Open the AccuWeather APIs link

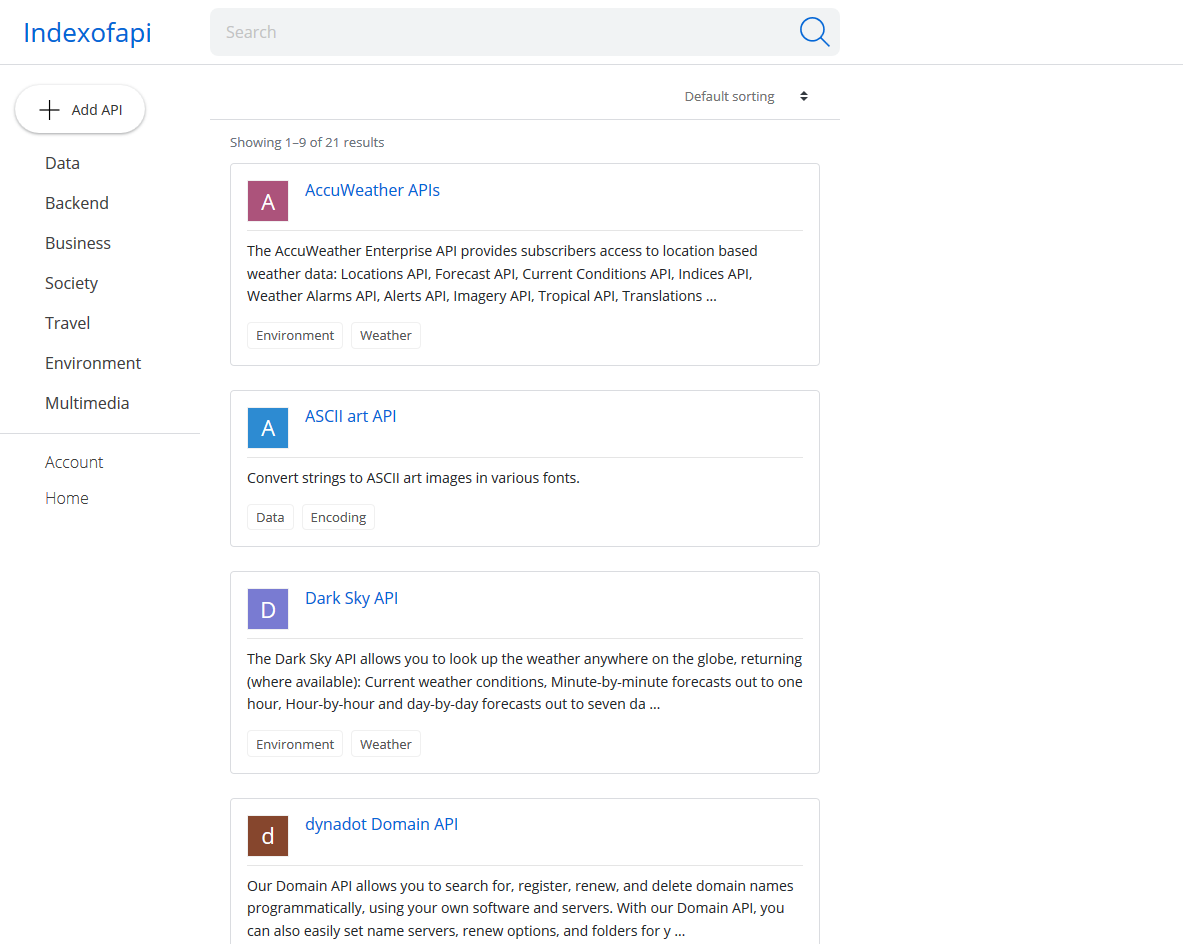point(372,190)
